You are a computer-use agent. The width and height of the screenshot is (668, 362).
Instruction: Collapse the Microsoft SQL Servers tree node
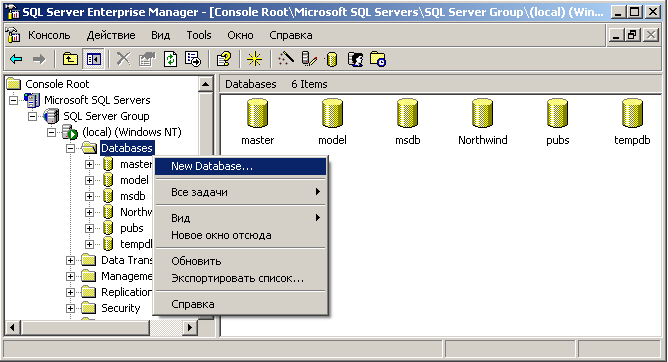coord(14,100)
